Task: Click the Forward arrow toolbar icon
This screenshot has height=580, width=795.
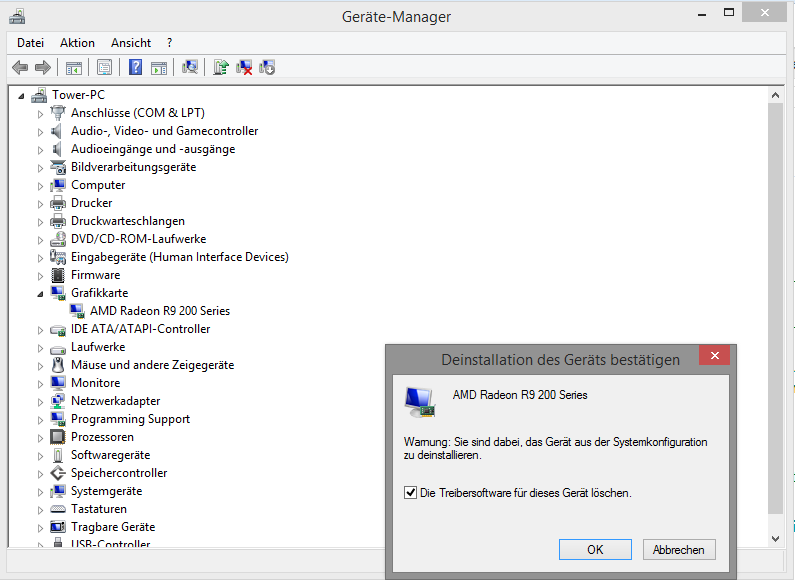Action: pos(43,67)
